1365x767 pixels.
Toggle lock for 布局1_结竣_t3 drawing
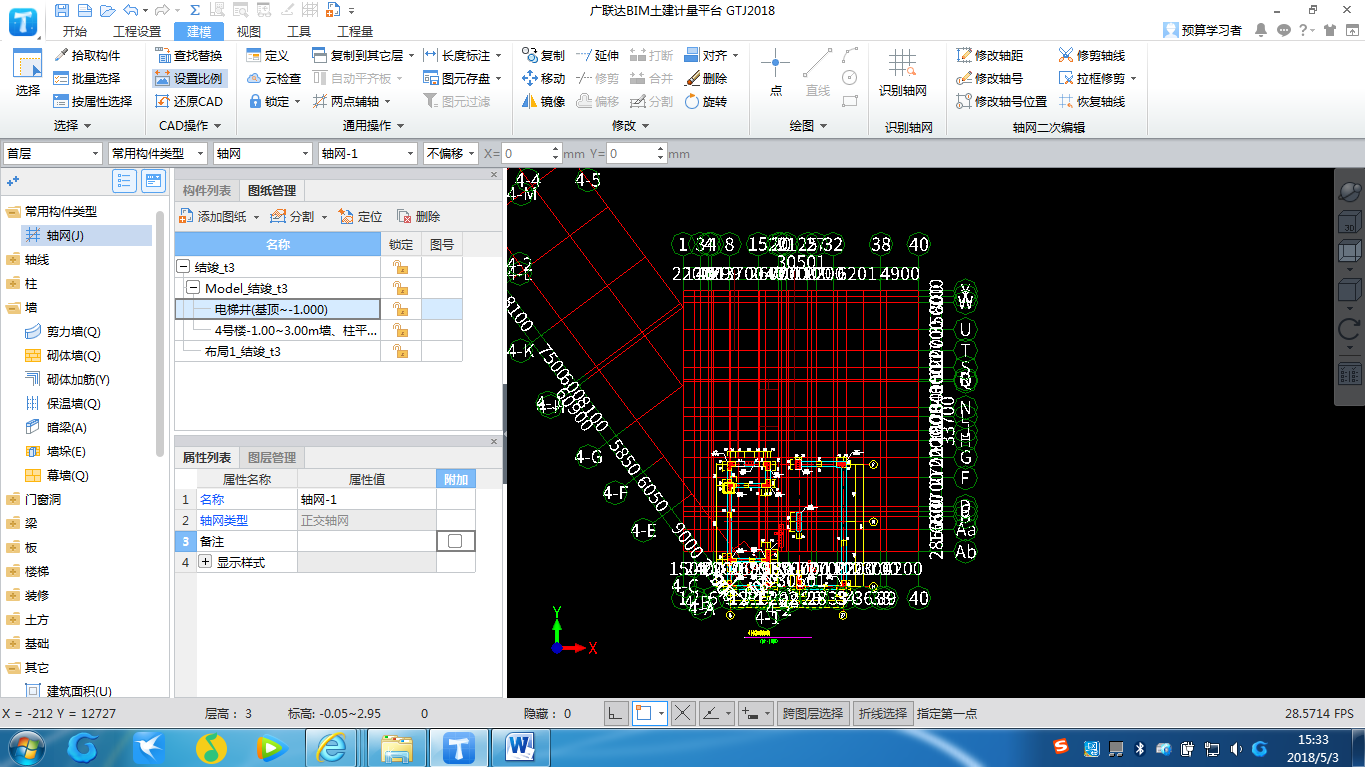400,351
